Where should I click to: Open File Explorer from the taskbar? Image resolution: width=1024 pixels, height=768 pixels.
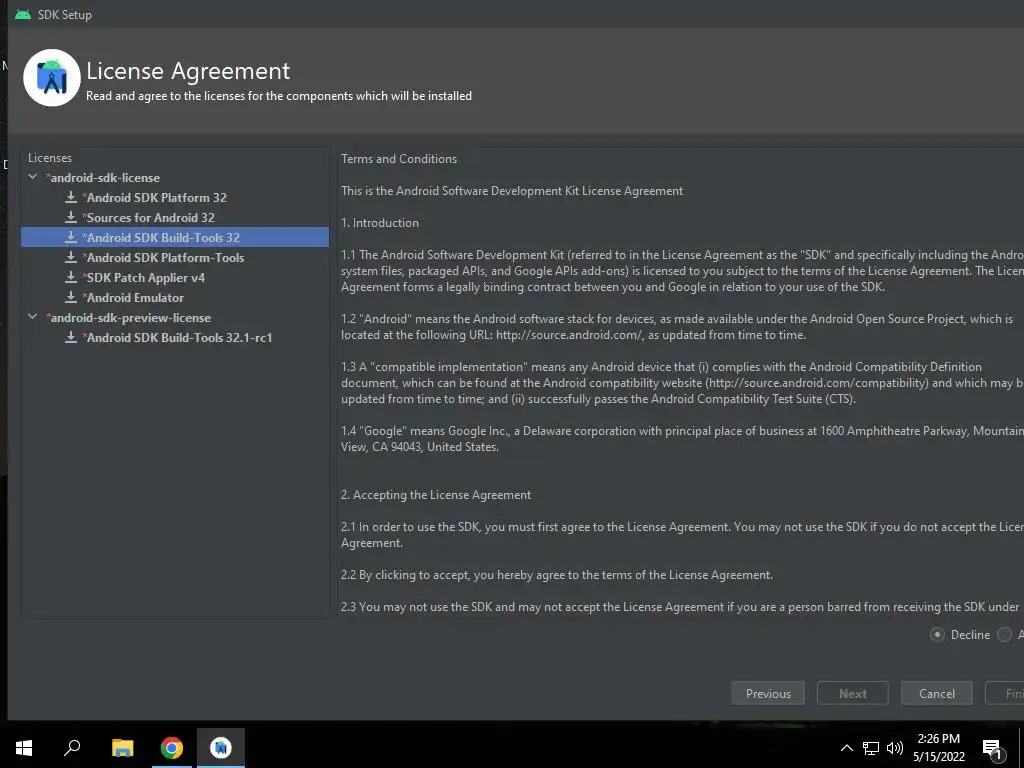122,747
